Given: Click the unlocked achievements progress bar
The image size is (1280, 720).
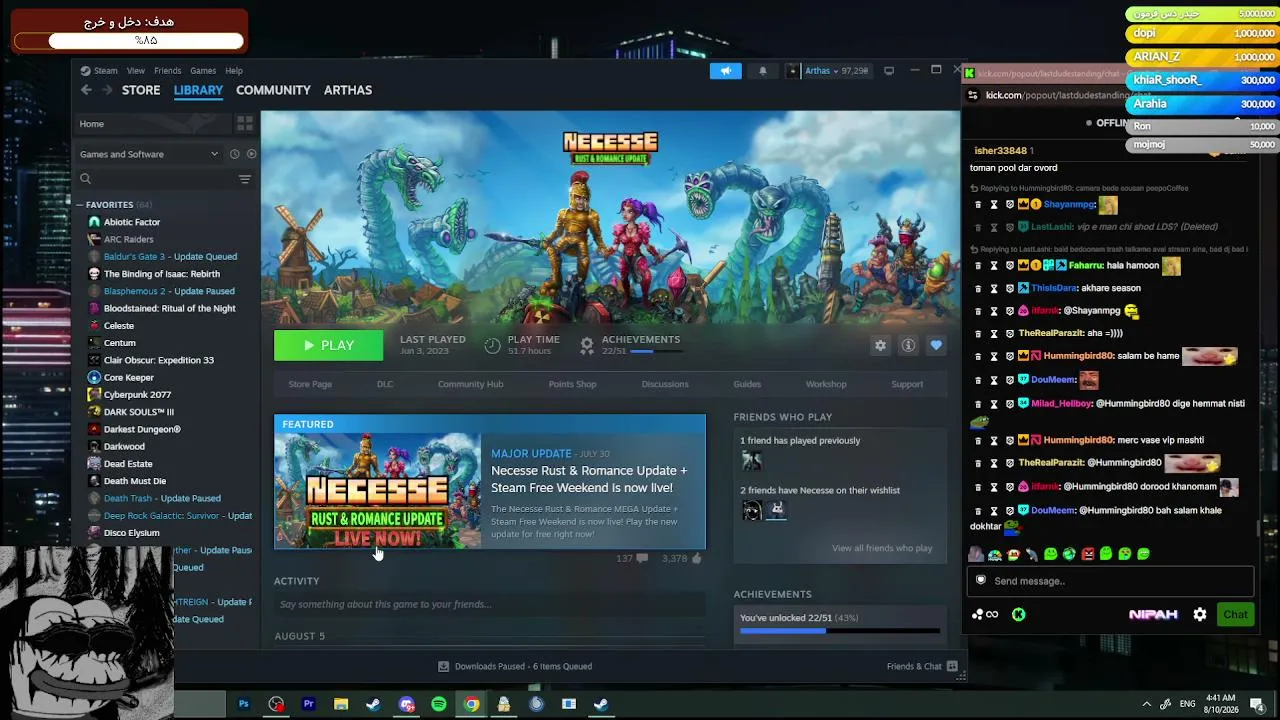Looking at the screenshot, I should (840, 631).
